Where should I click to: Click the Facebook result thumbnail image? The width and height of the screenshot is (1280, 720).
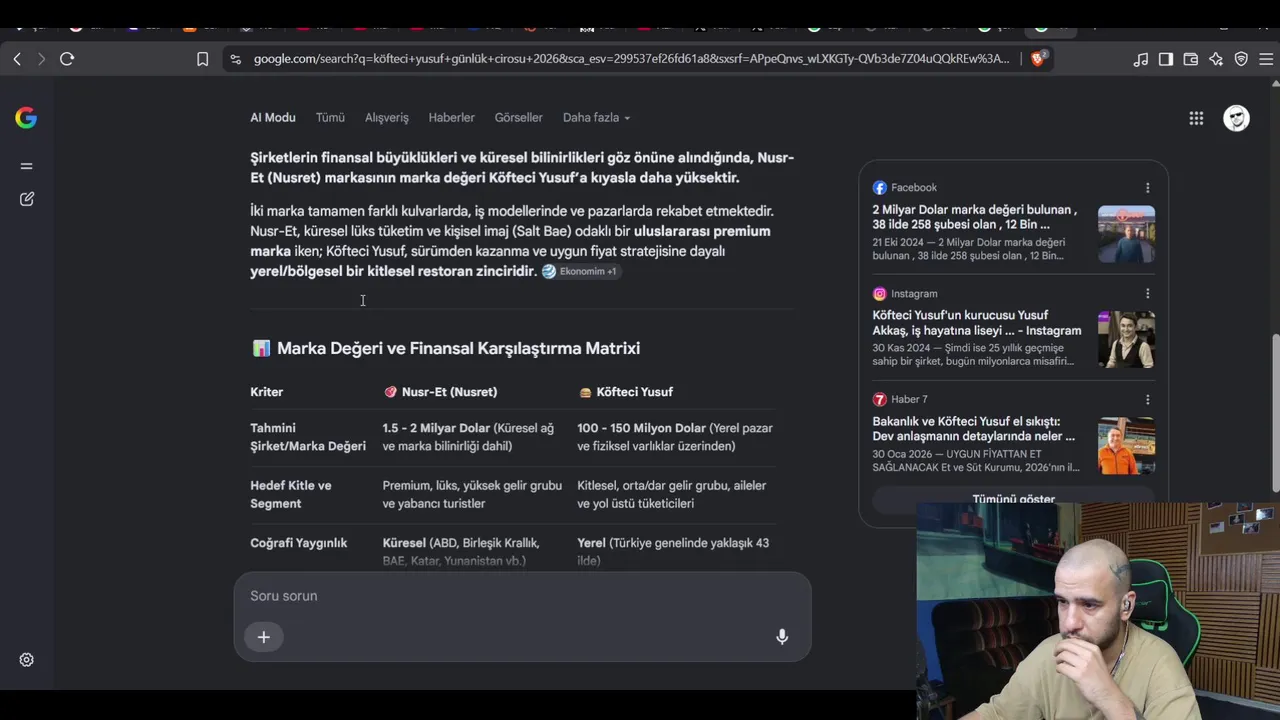point(1126,234)
